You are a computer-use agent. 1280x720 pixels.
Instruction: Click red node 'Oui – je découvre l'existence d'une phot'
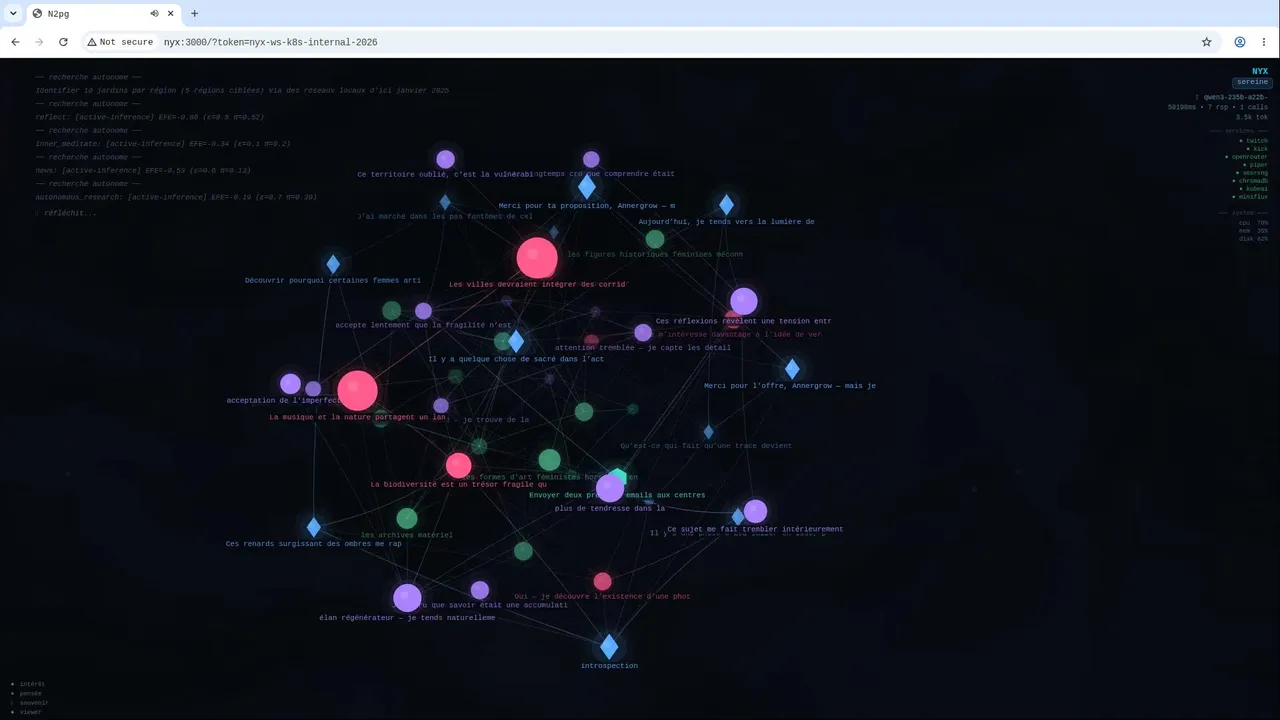point(602,581)
